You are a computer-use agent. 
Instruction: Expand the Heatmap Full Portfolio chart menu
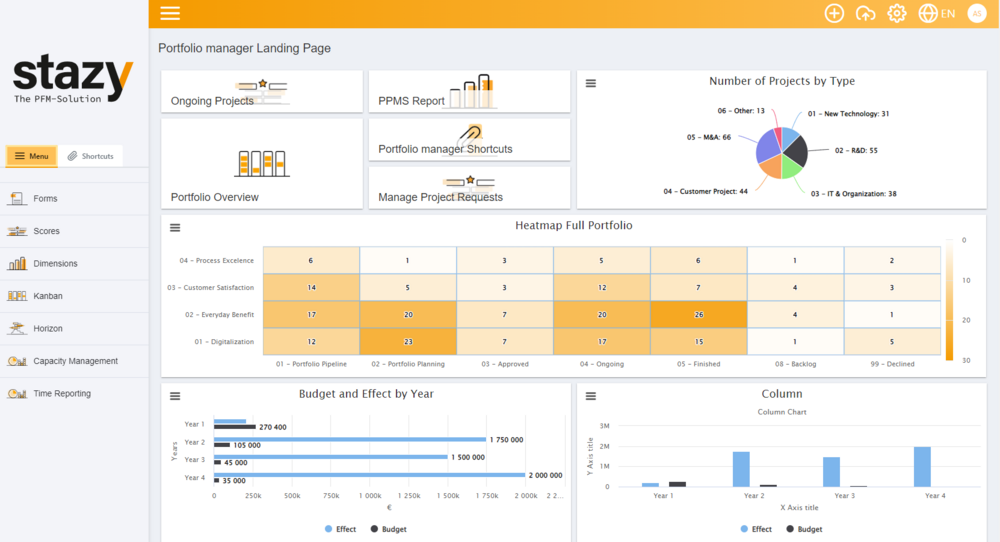pyautogui.click(x=175, y=228)
